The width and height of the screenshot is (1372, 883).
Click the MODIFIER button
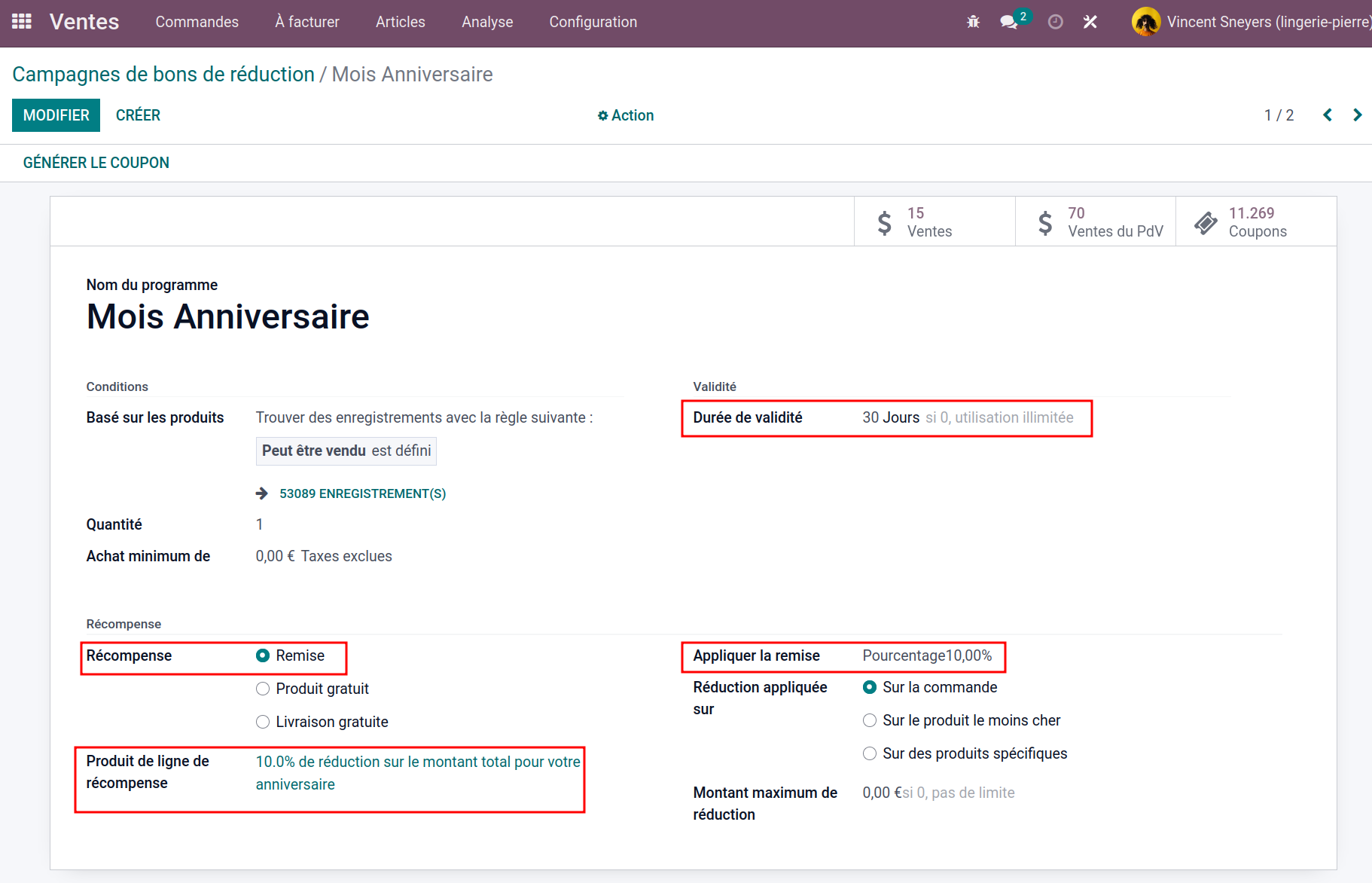[56, 115]
